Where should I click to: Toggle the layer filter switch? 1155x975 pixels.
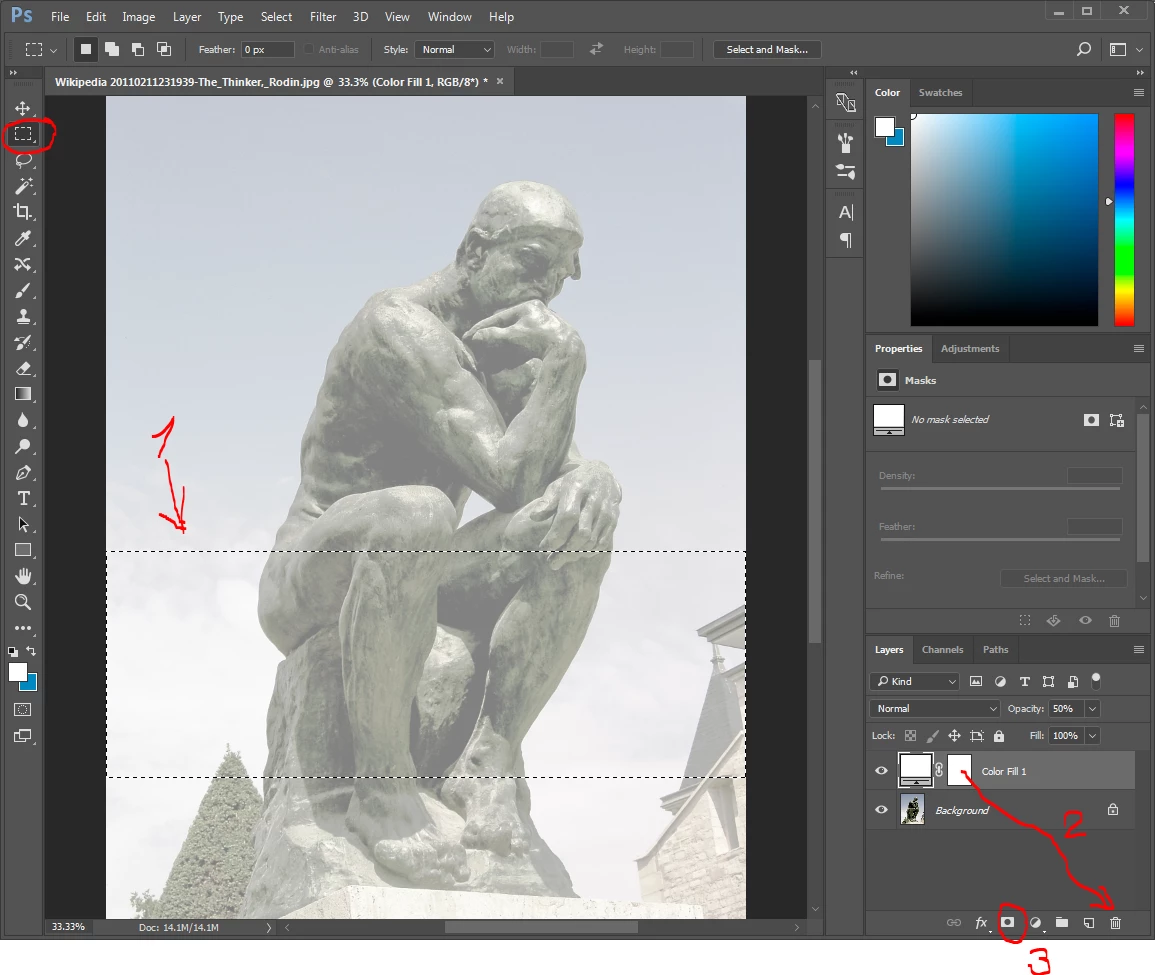click(x=1096, y=680)
